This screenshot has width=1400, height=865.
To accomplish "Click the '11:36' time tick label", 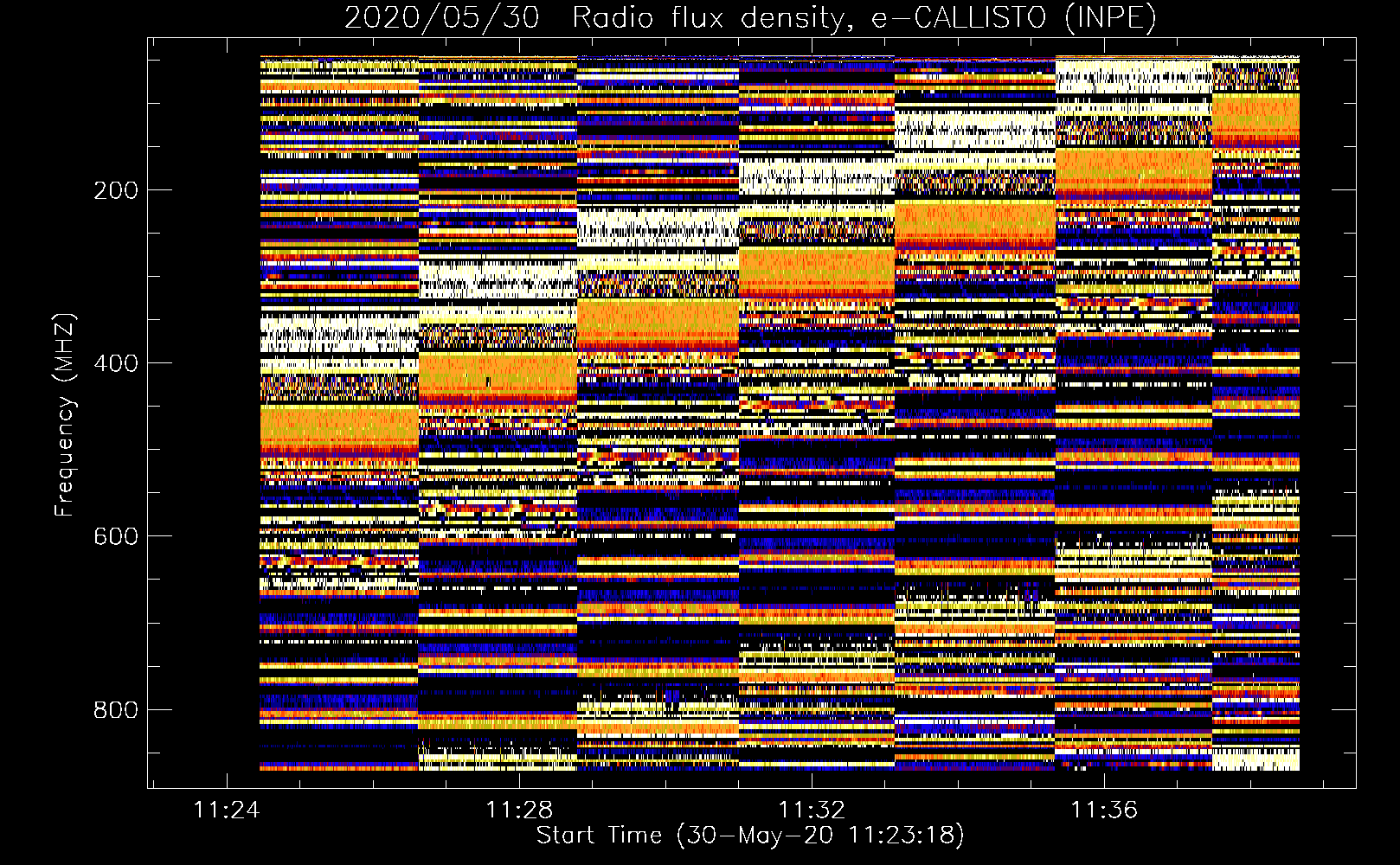I will pos(1104,811).
